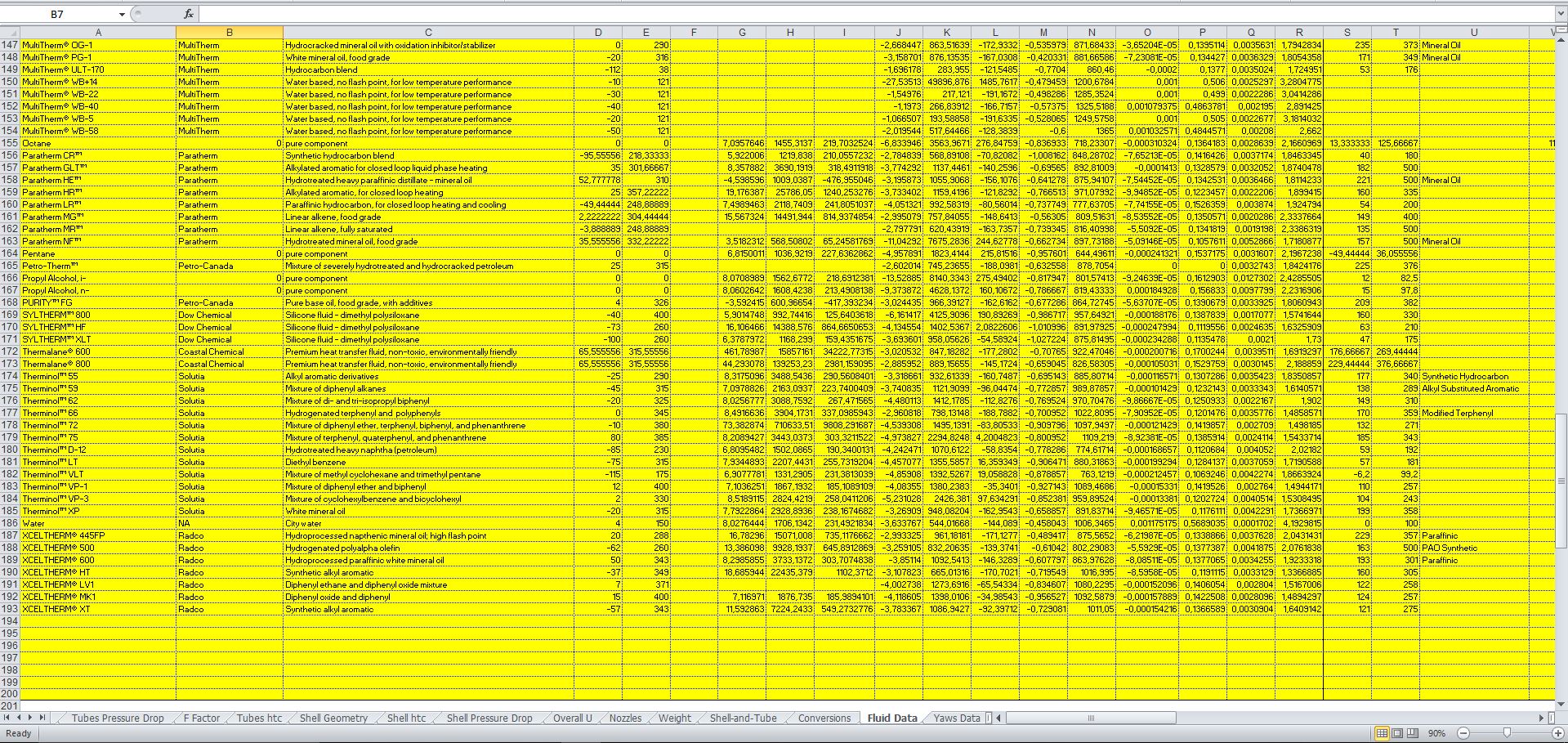Click cell 'Octane' in column A
This screenshot has width=1568, height=743.
click(98, 143)
